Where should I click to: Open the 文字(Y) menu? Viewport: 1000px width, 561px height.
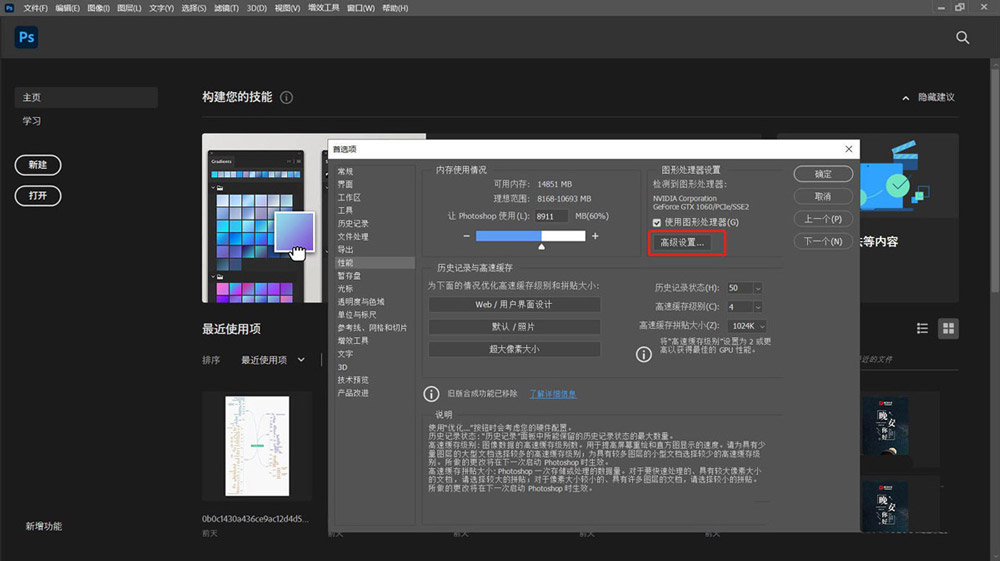pos(161,8)
